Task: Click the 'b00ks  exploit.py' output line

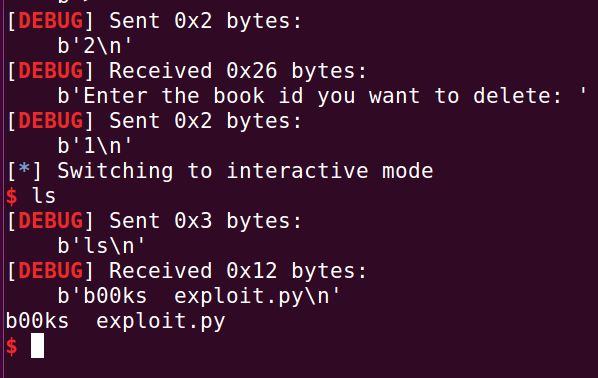Action: click(x=116, y=322)
